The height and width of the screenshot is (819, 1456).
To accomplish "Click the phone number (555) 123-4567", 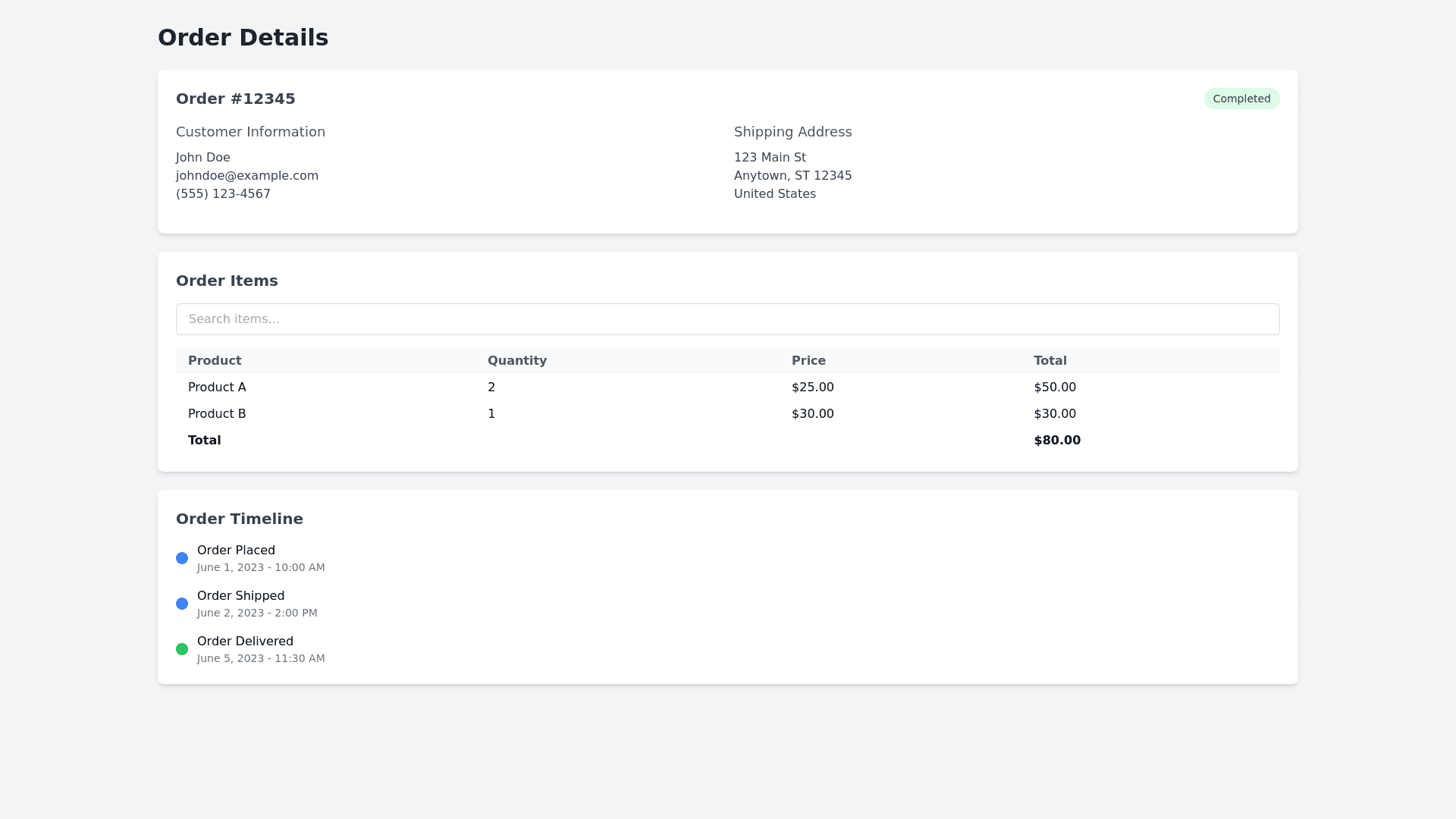I will [x=223, y=193].
